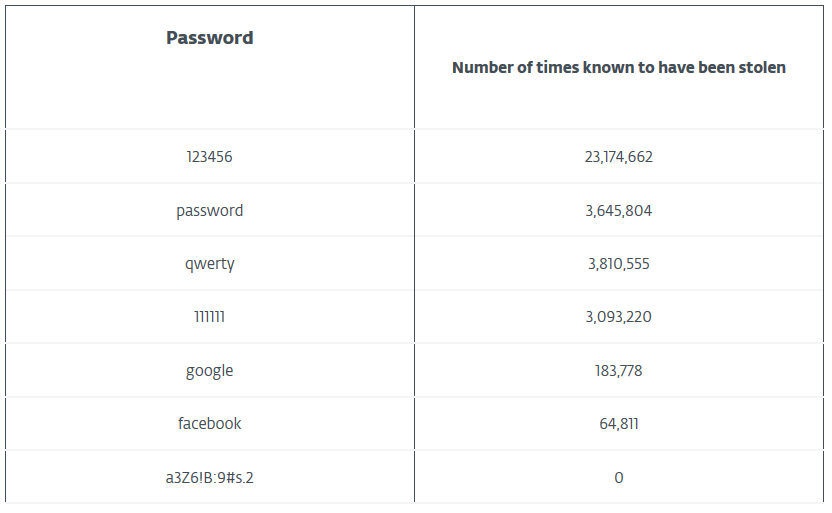832x513 pixels.
Task: Select the qwerty password cell
Action: (209, 264)
